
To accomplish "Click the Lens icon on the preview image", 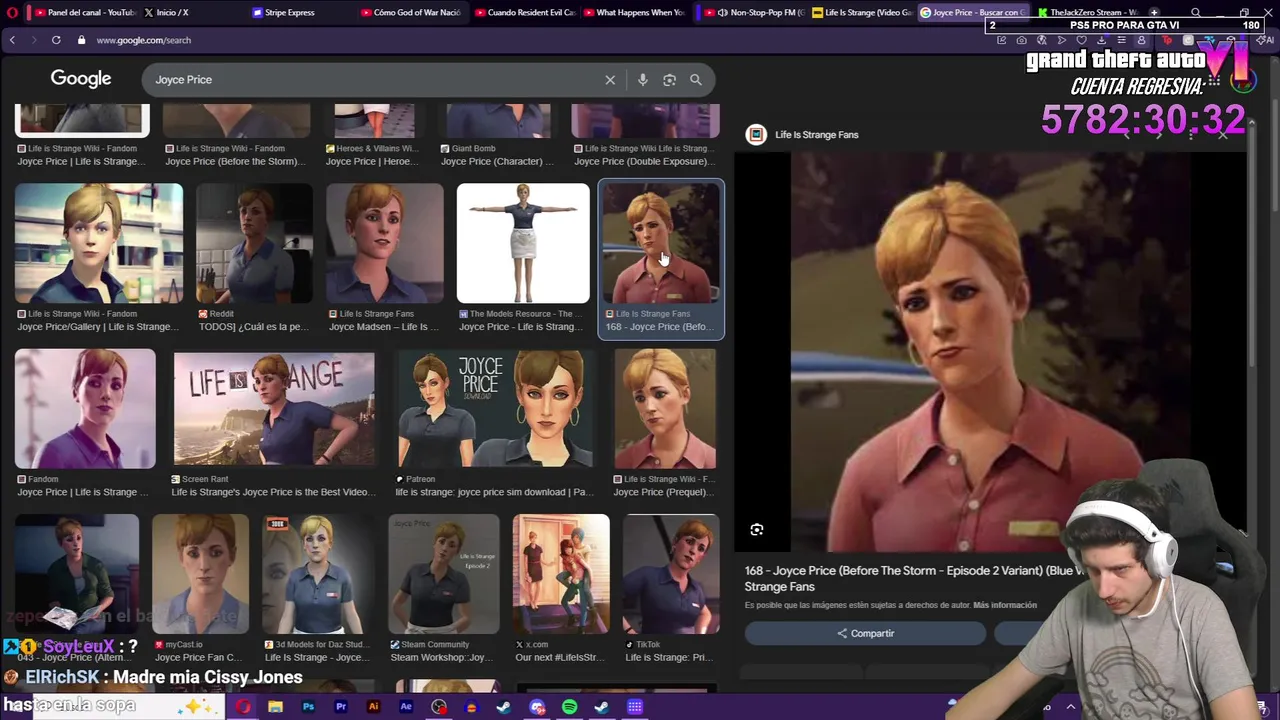I will tap(757, 530).
